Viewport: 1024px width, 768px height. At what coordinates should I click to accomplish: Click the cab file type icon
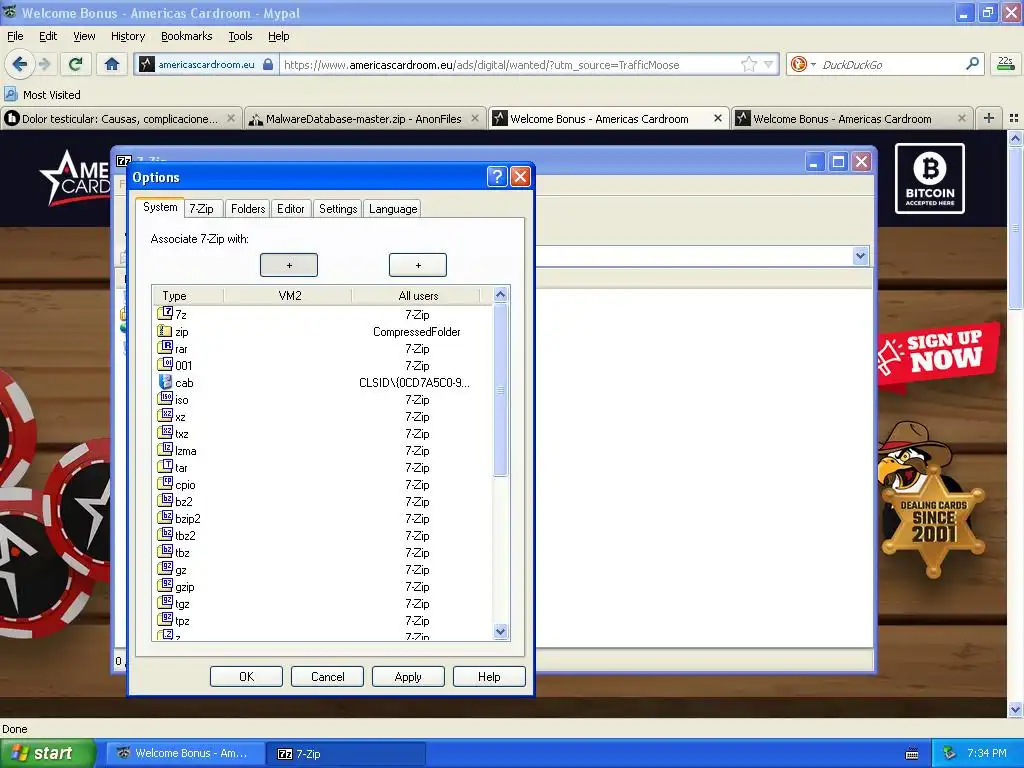click(x=165, y=382)
